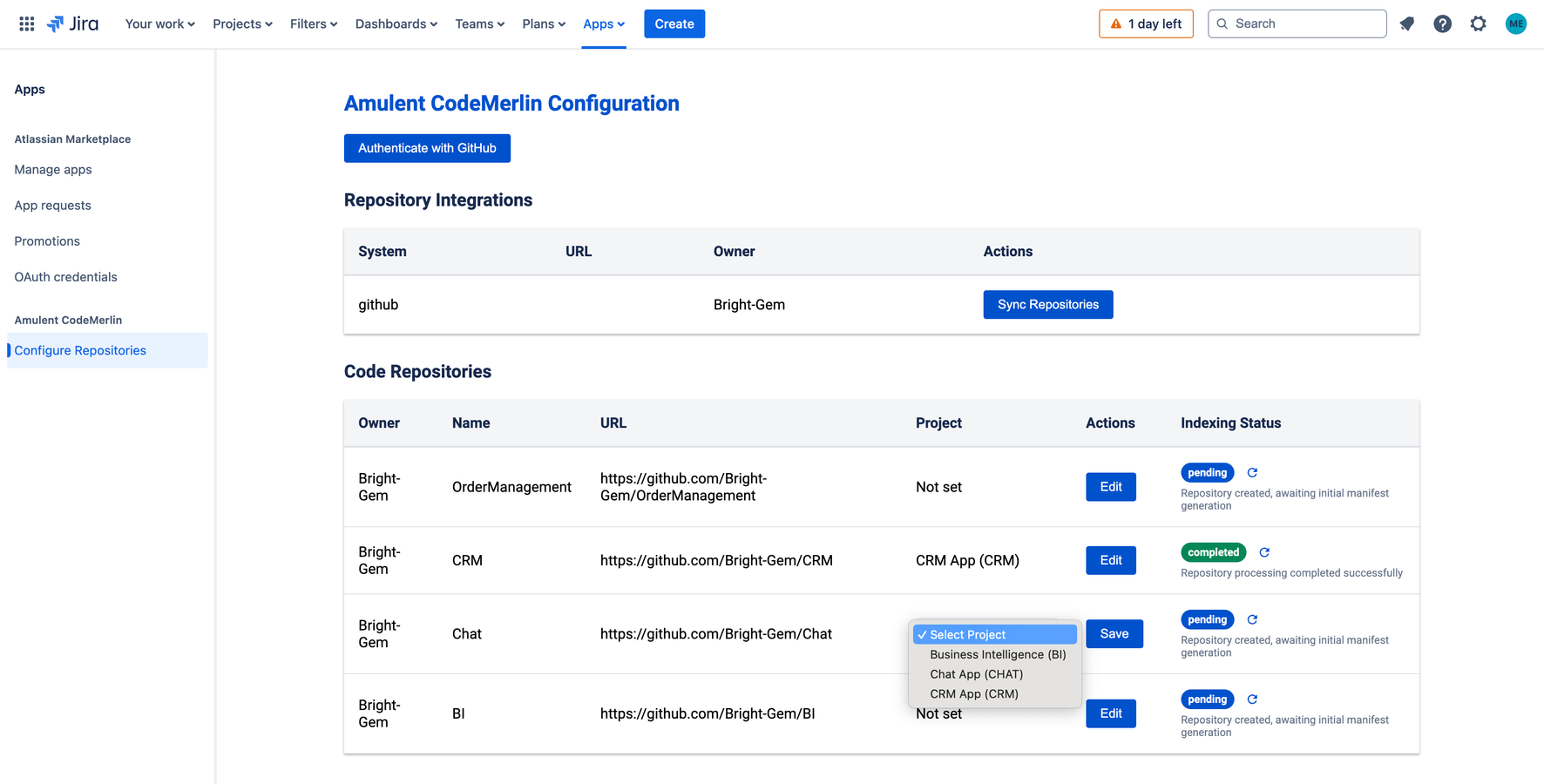Choose Select Project option in dropdown
1544x784 pixels.
(x=995, y=634)
